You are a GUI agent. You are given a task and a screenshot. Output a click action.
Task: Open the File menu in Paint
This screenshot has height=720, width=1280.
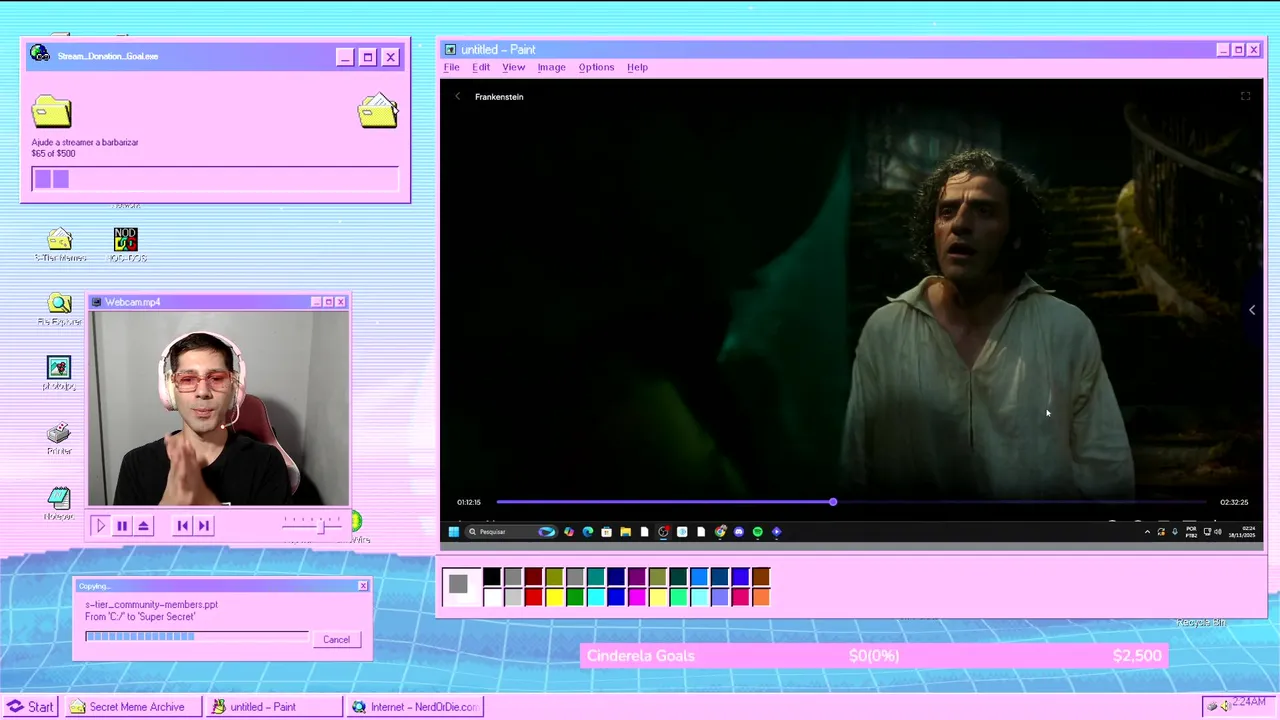(x=452, y=67)
